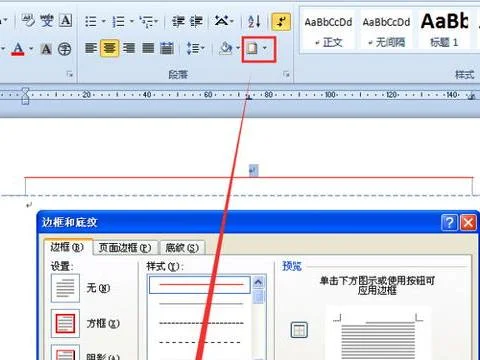Apply a multilevel list

click(146, 22)
